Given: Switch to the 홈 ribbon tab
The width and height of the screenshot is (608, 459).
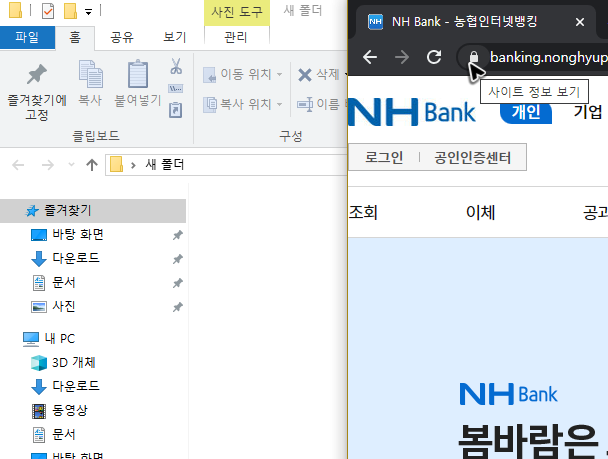Looking at the screenshot, I should click(75, 38).
